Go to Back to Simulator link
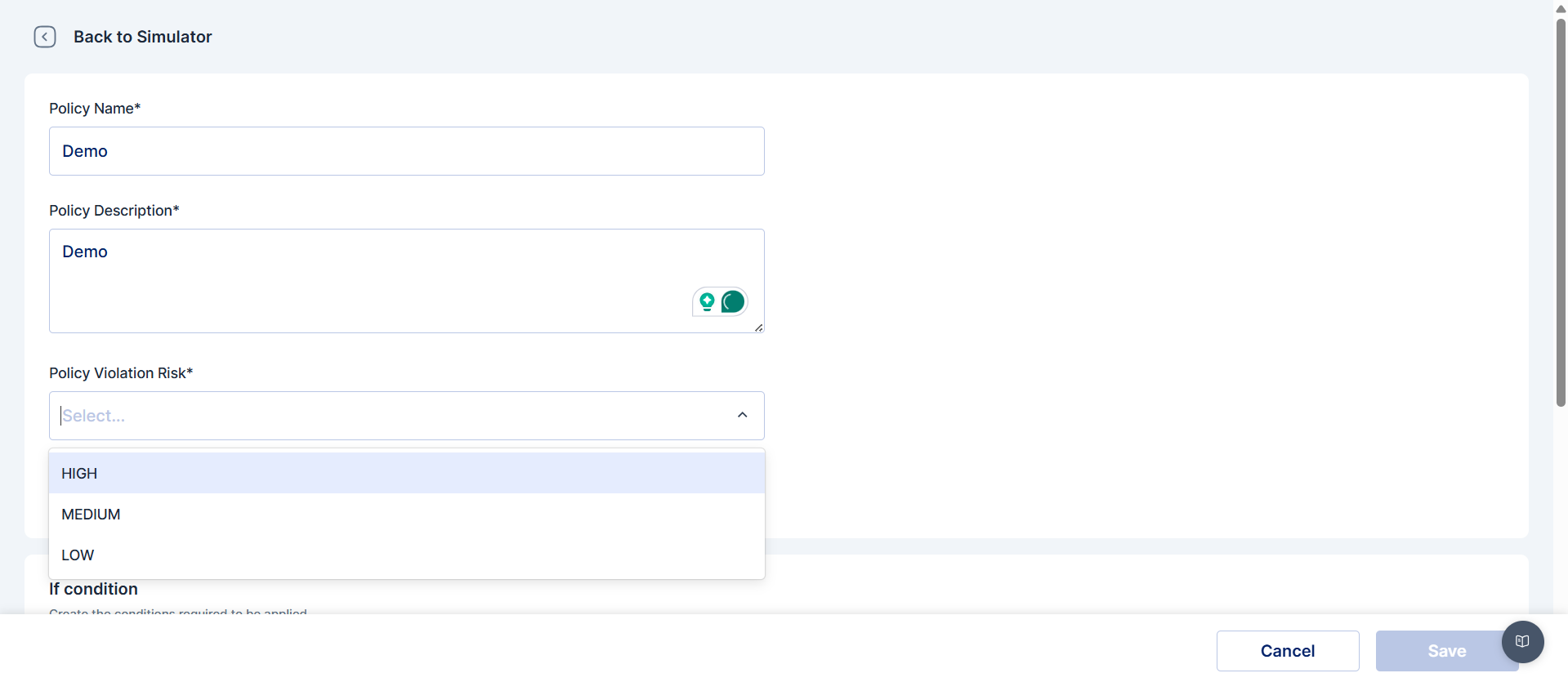This screenshot has height=682, width=1568. point(142,37)
